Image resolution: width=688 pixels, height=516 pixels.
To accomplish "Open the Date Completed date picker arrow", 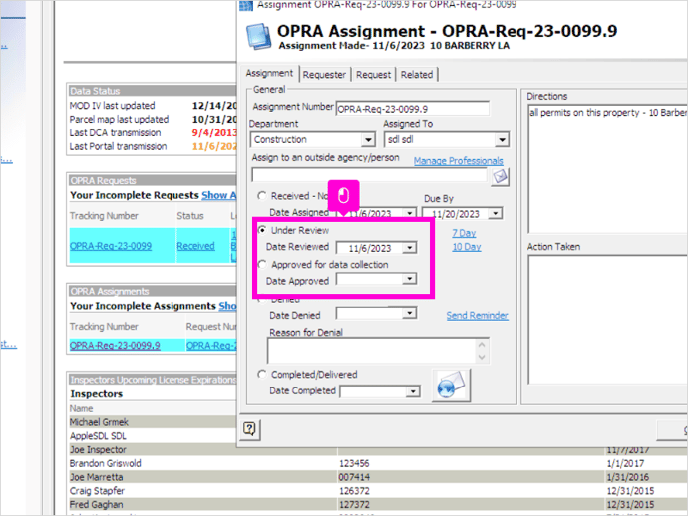I will click(x=413, y=391).
